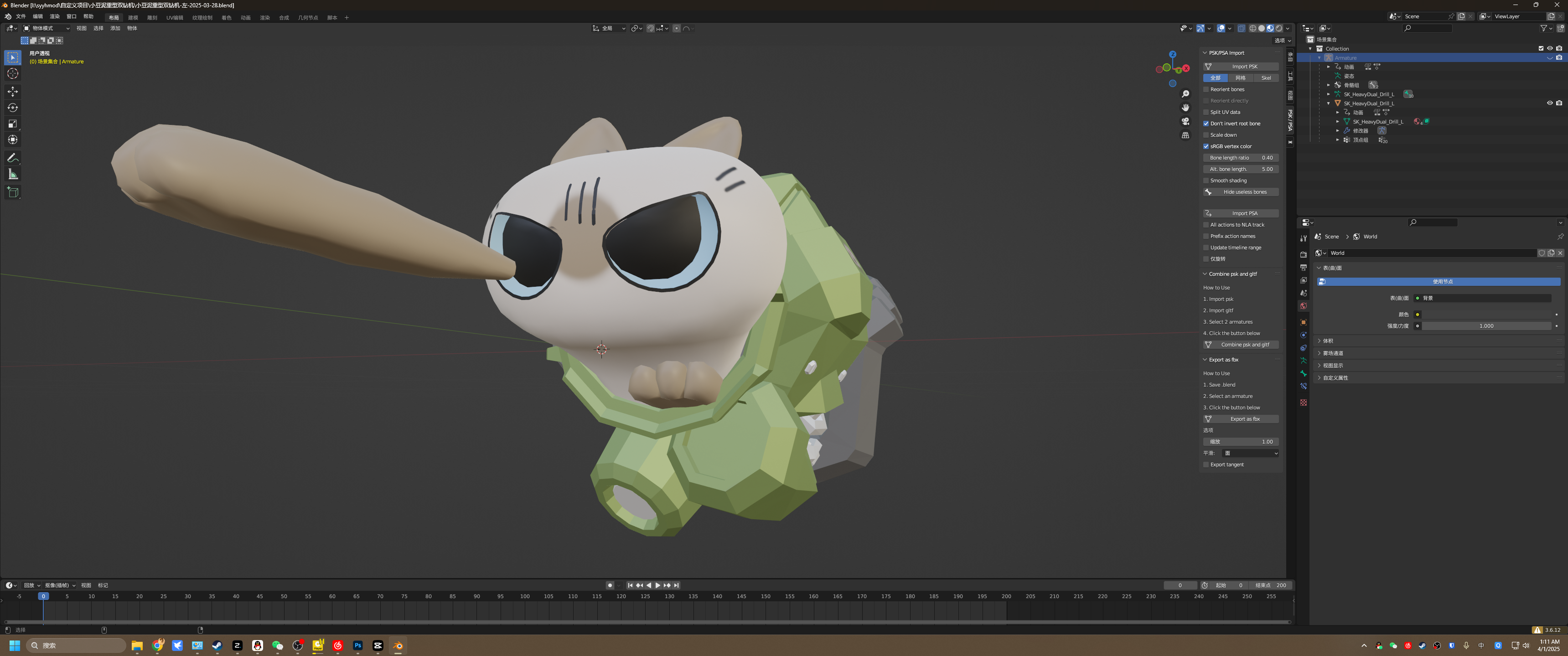Select the Scale tool in the toolbar
The height and width of the screenshot is (656, 1568).
tap(13, 124)
